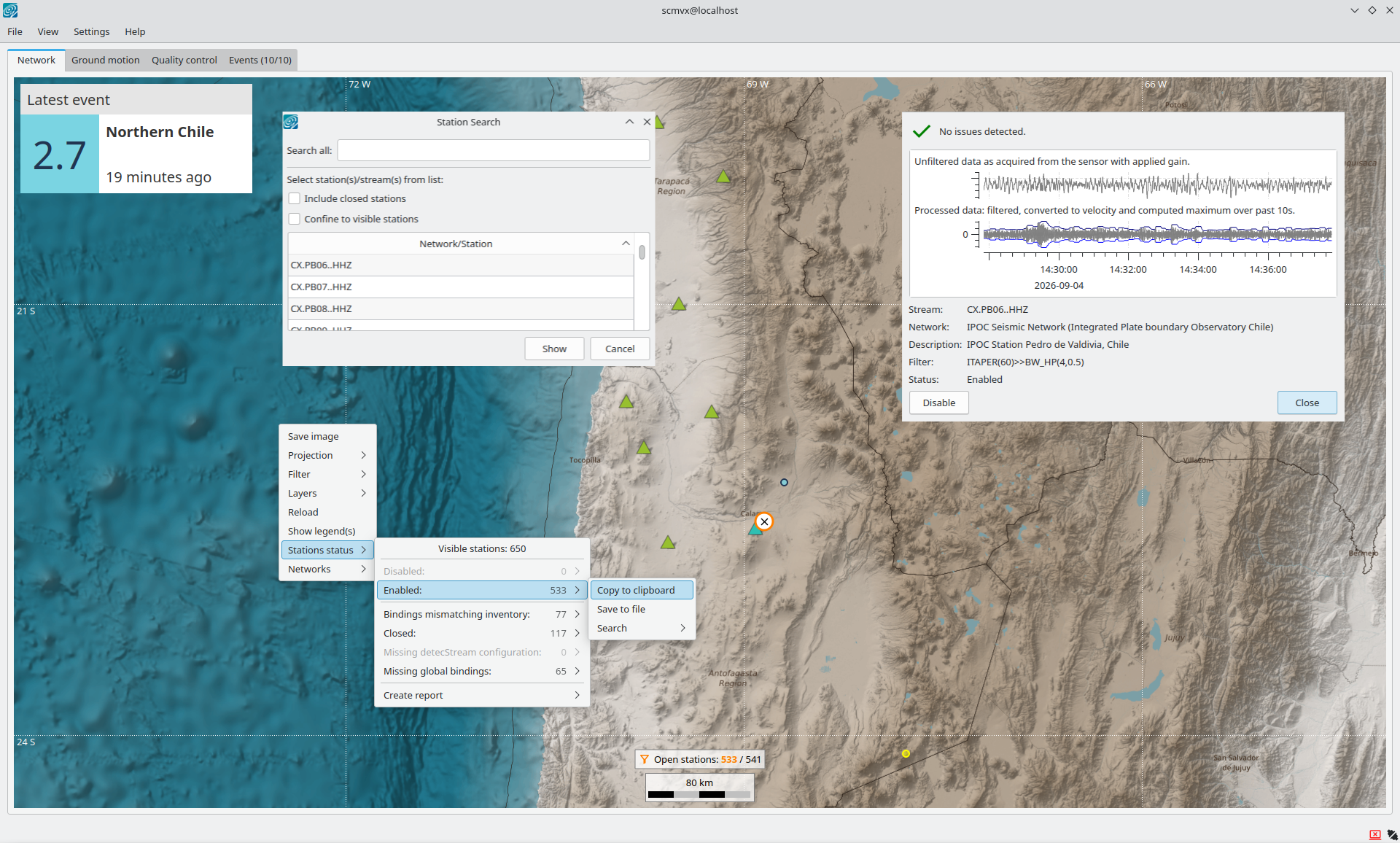The height and width of the screenshot is (843, 1400).
Task: Click the Disable stream button
Action: tap(938, 403)
